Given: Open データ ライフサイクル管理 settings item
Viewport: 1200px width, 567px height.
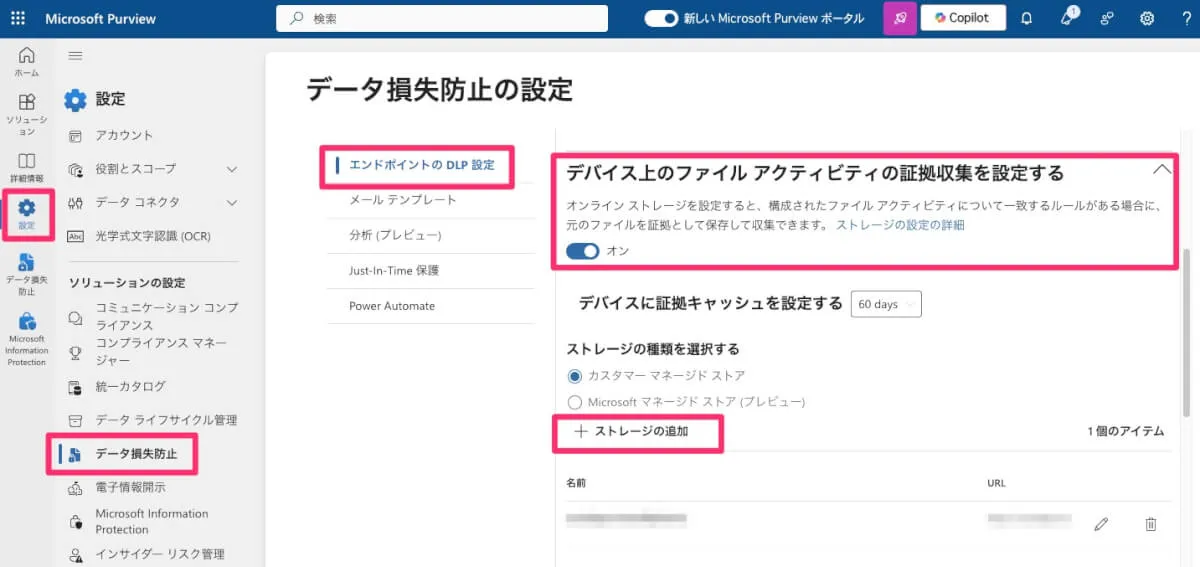Looking at the screenshot, I should [x=166, y=421].
